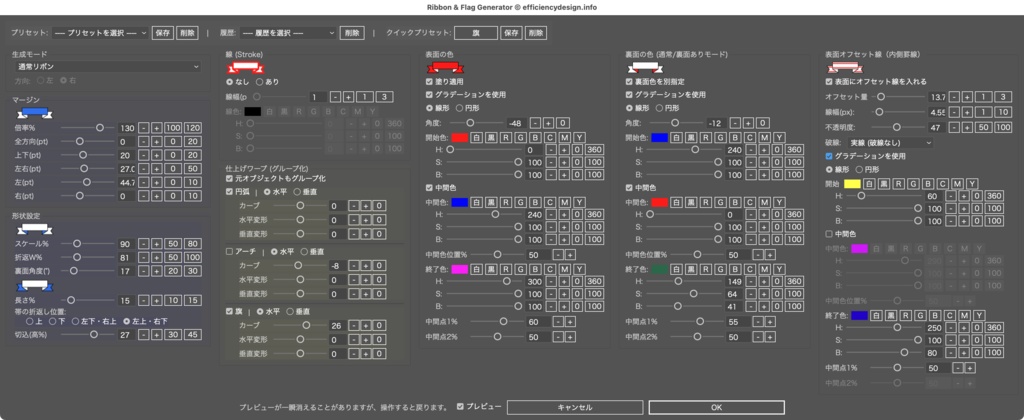Click the dark green 終了色 swatch in 裏面の色

[x=660, y=269]
